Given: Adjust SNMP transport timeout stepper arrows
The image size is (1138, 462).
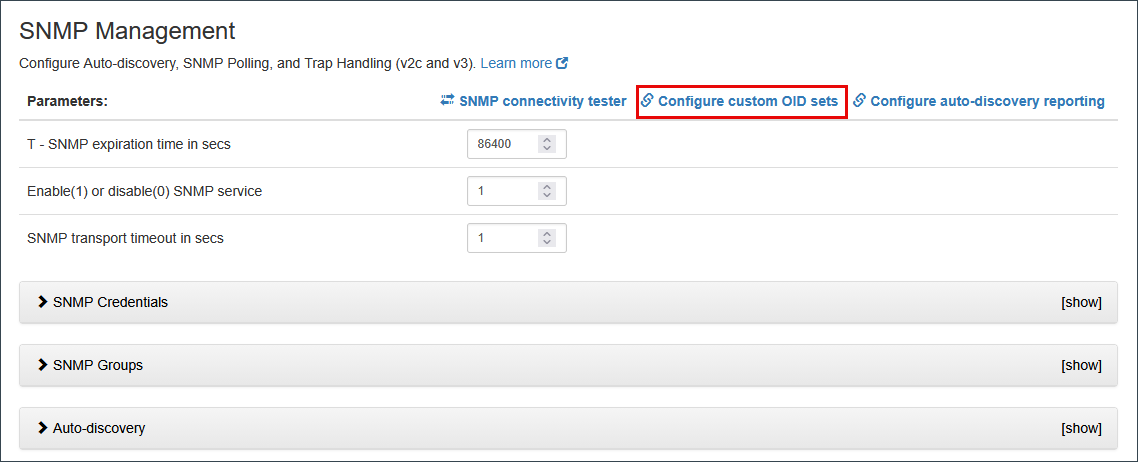Looking at the screenshot, I should click(547, 238).
